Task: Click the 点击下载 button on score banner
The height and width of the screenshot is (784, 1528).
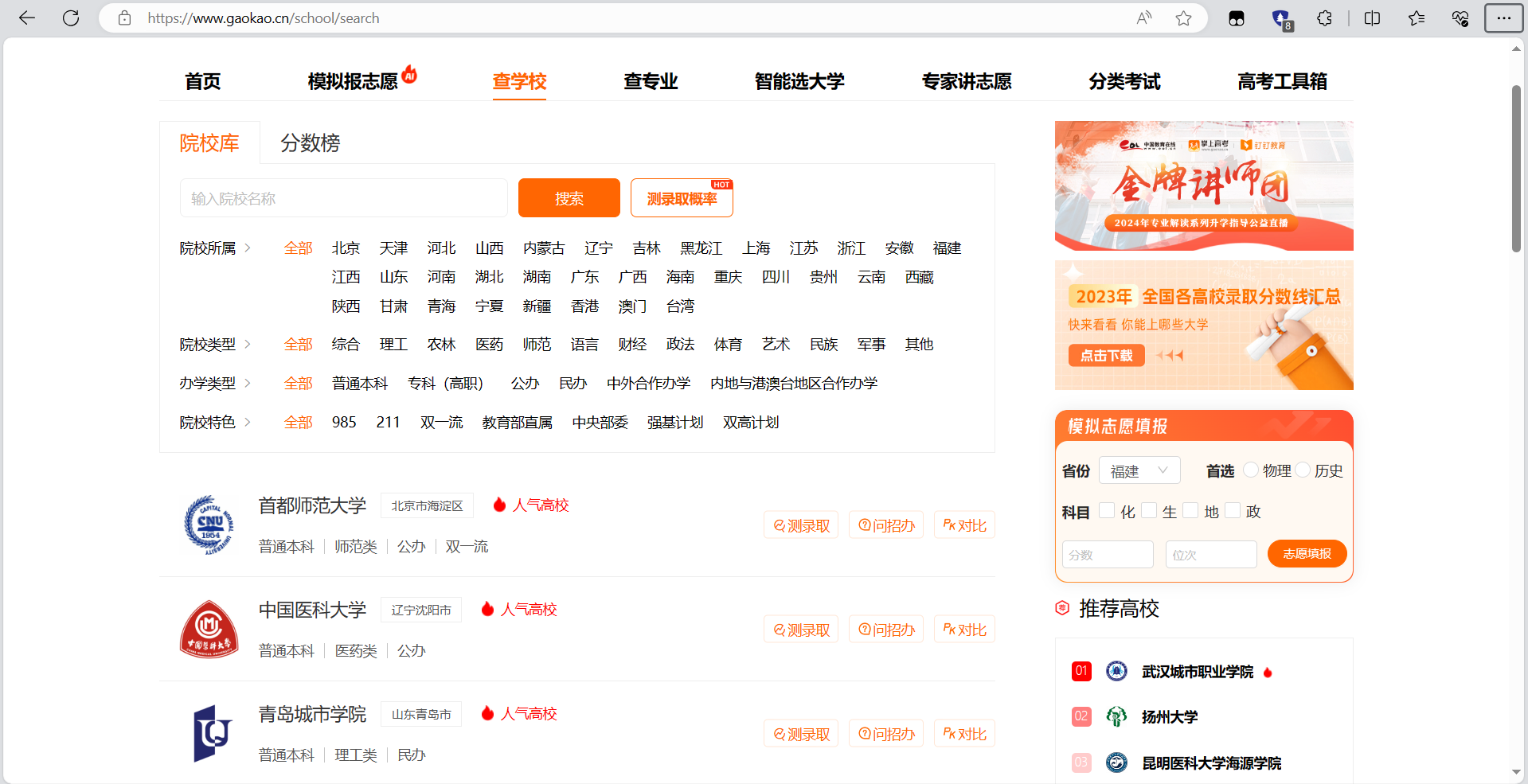Action: [x=1106, y=355]
